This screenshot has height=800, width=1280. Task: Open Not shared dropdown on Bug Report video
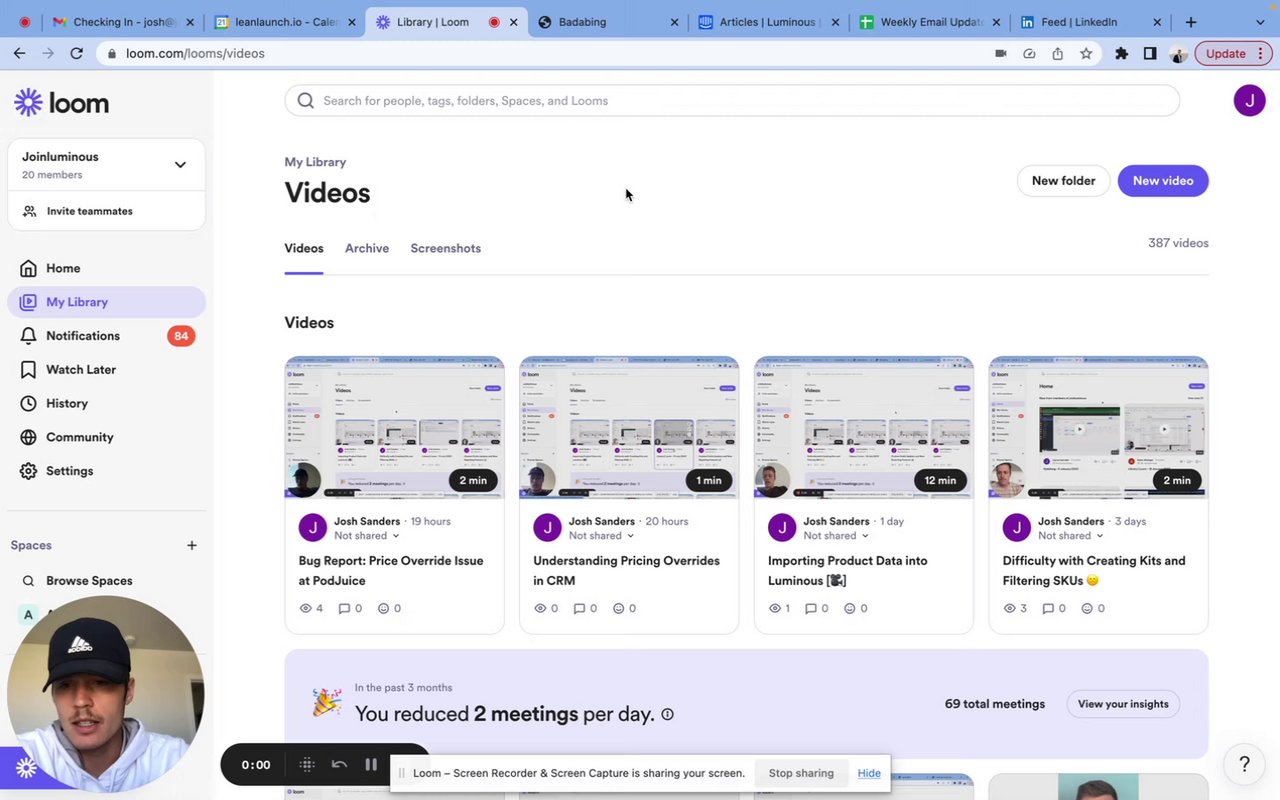[x=366, y=536]
